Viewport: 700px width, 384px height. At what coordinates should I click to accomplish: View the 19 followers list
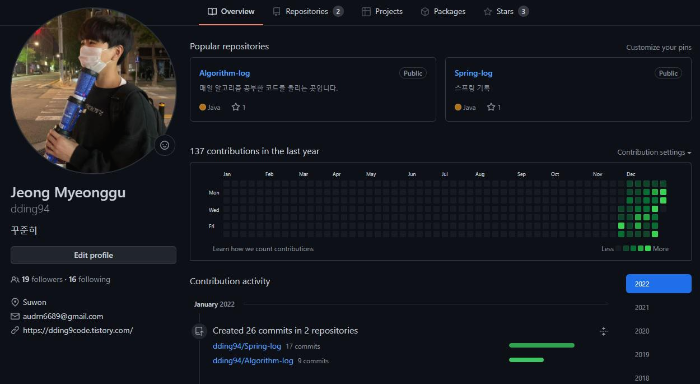click(42, 279)
